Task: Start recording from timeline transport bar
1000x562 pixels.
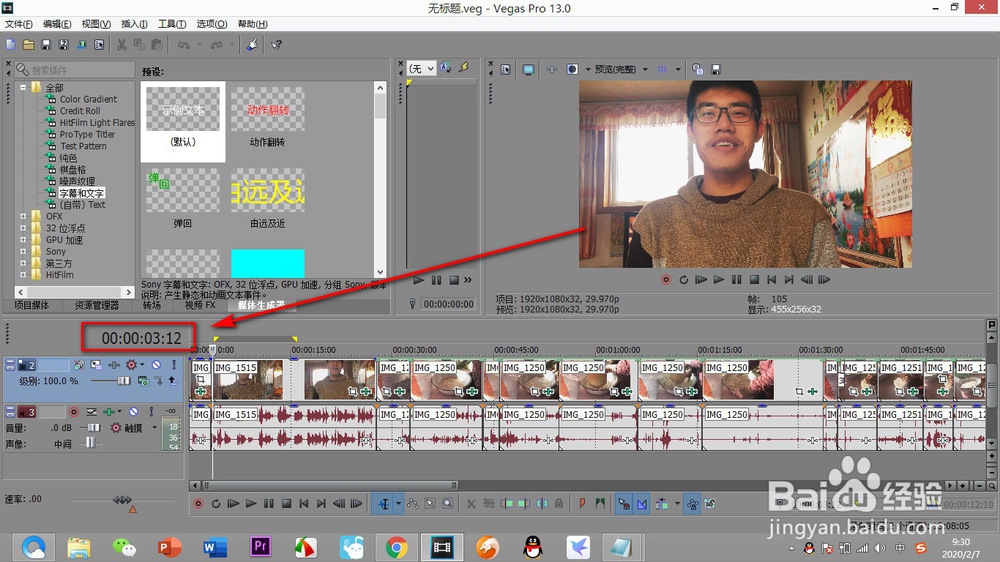Action: pyautogui.click(x=198, y=504)
